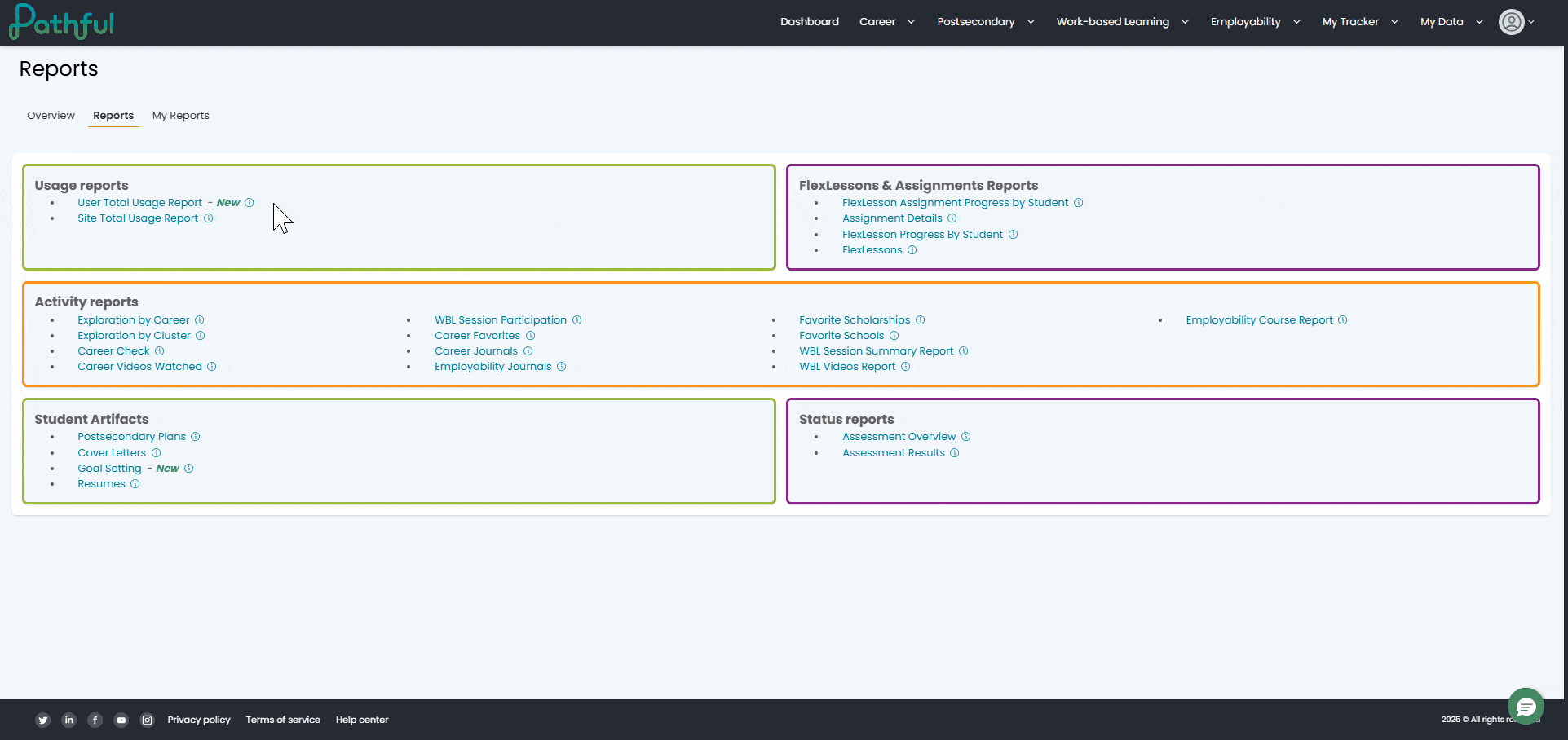The width and height of the screenshot is (1568, 740).
Task: Open Exploration by Career report
Action: [134, 320]
